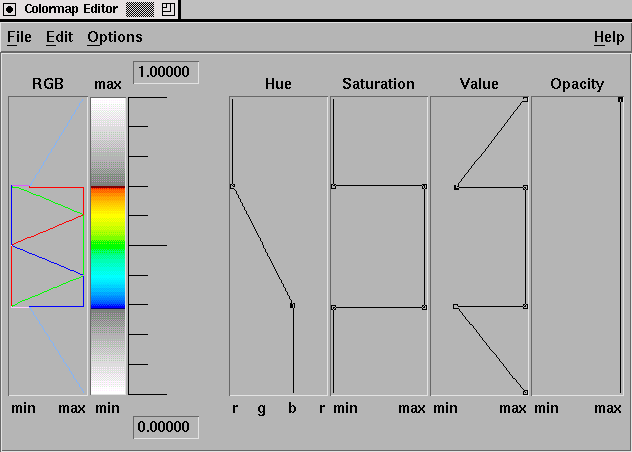Click the red band in the colormap bar
This screenshot has height=452, width=632.
point(108,189)
